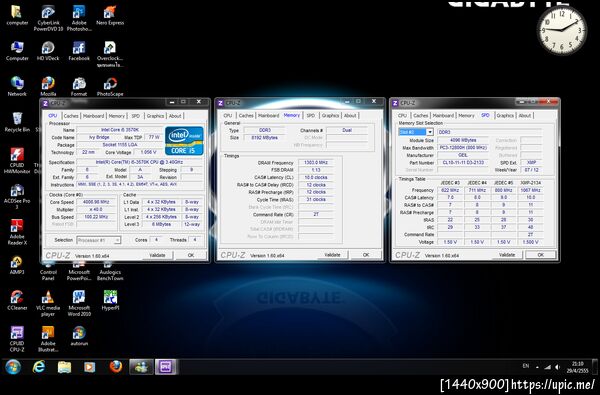The width and height of the screenshot is (600, 395).
Task: Click OK in the right CPU-Z SPD window
Action: coord(541,255)
